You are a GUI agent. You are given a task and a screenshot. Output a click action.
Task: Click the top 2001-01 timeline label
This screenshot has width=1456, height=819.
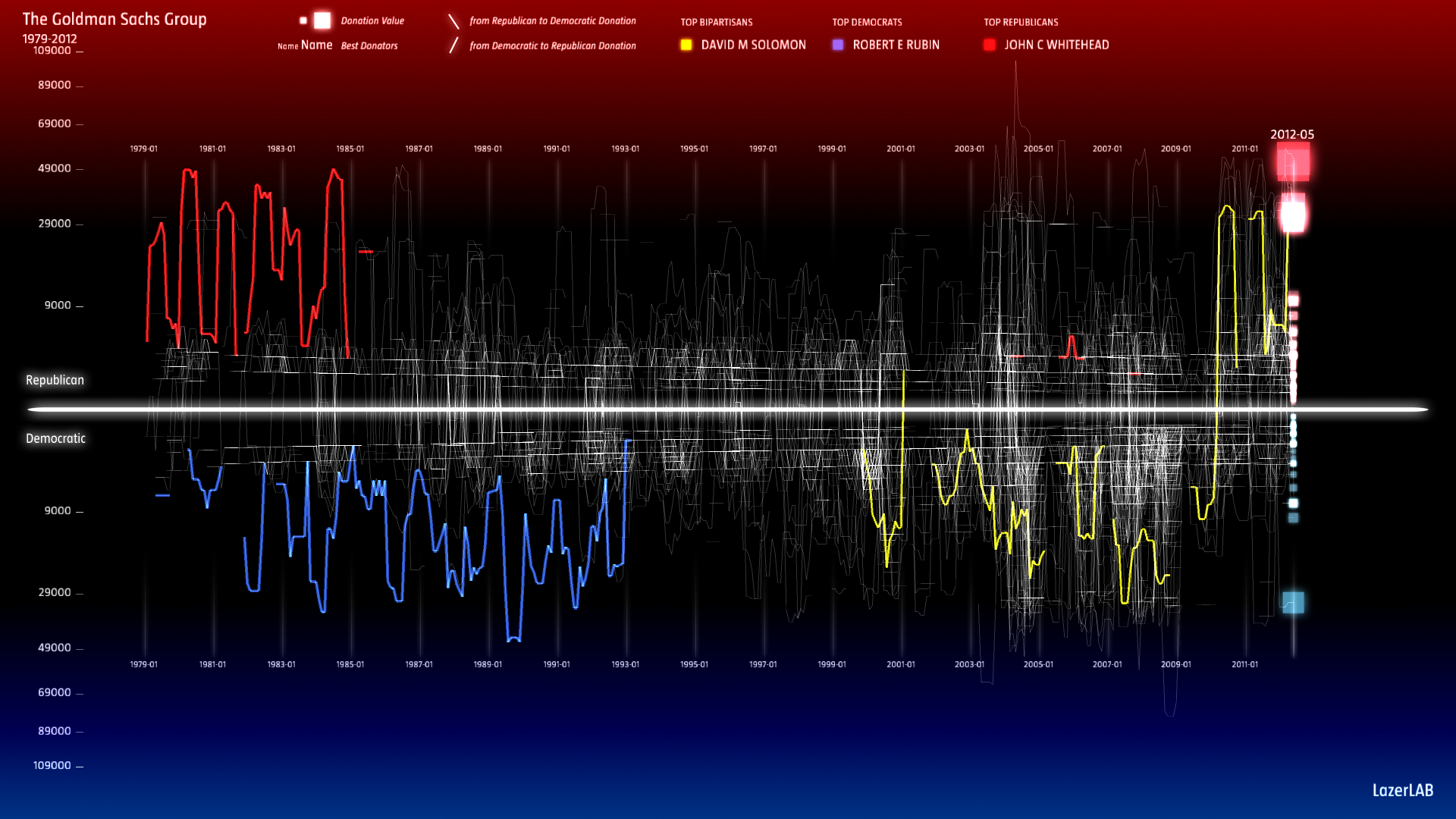pos(901,149)
